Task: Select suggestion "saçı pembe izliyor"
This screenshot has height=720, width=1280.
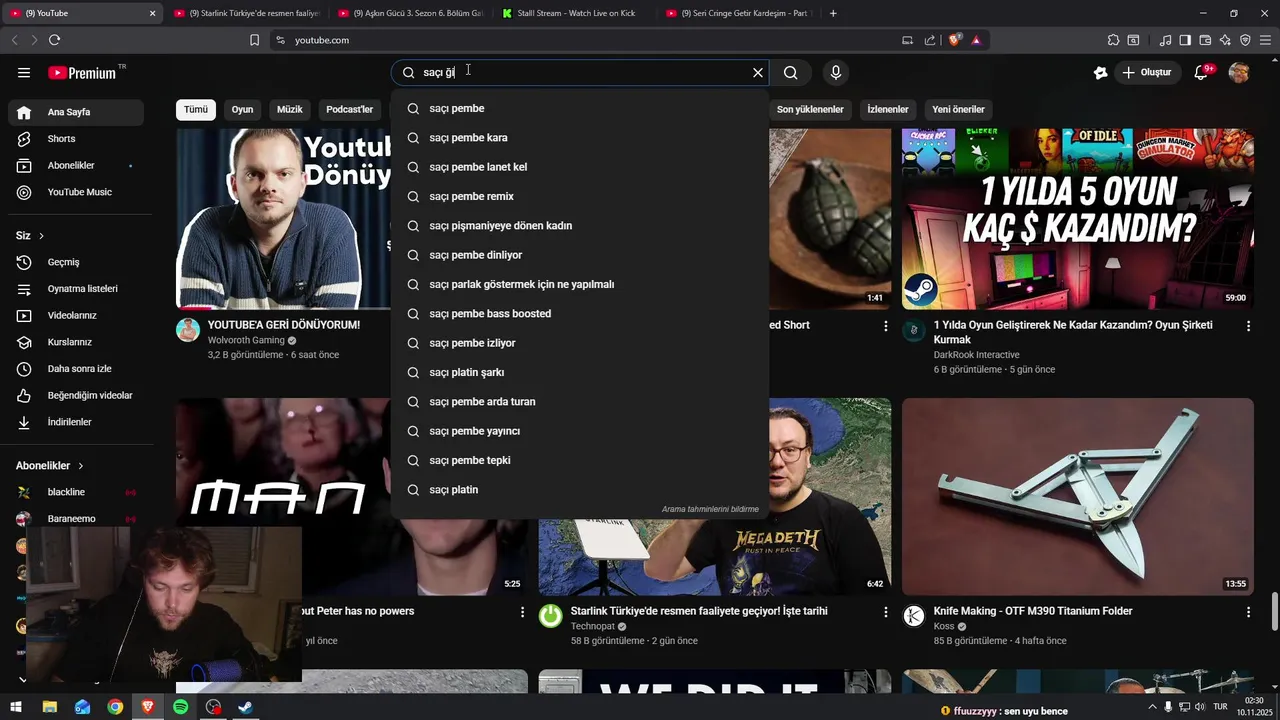Action: [580, 343]
